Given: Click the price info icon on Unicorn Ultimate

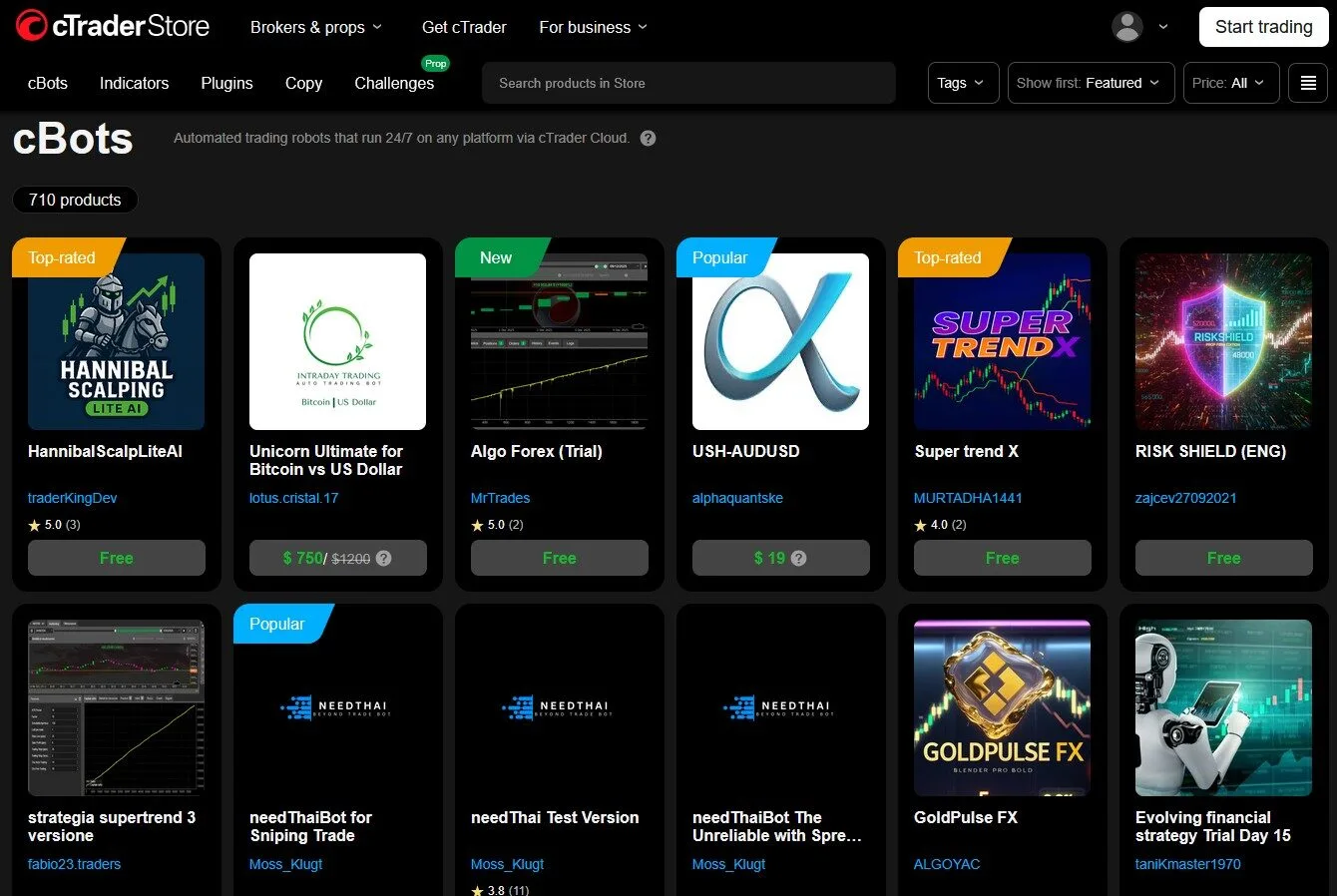Looking at the screenshot, I should tap(384, 559).
